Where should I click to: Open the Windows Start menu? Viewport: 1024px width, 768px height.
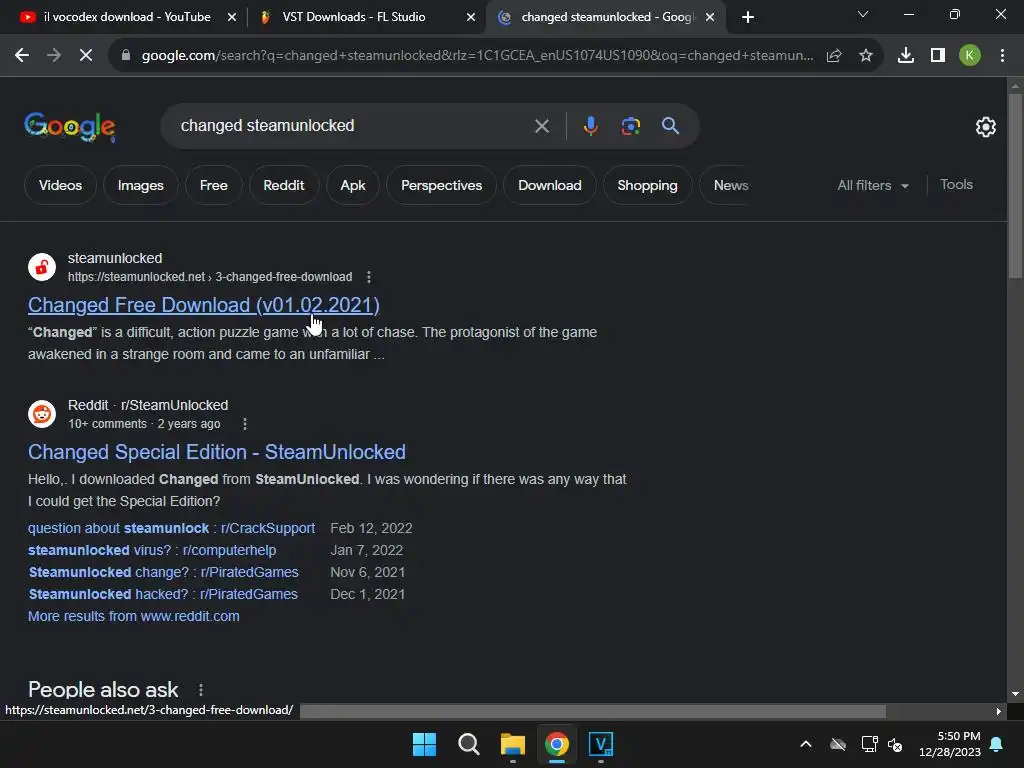click(x=424, y=744)
